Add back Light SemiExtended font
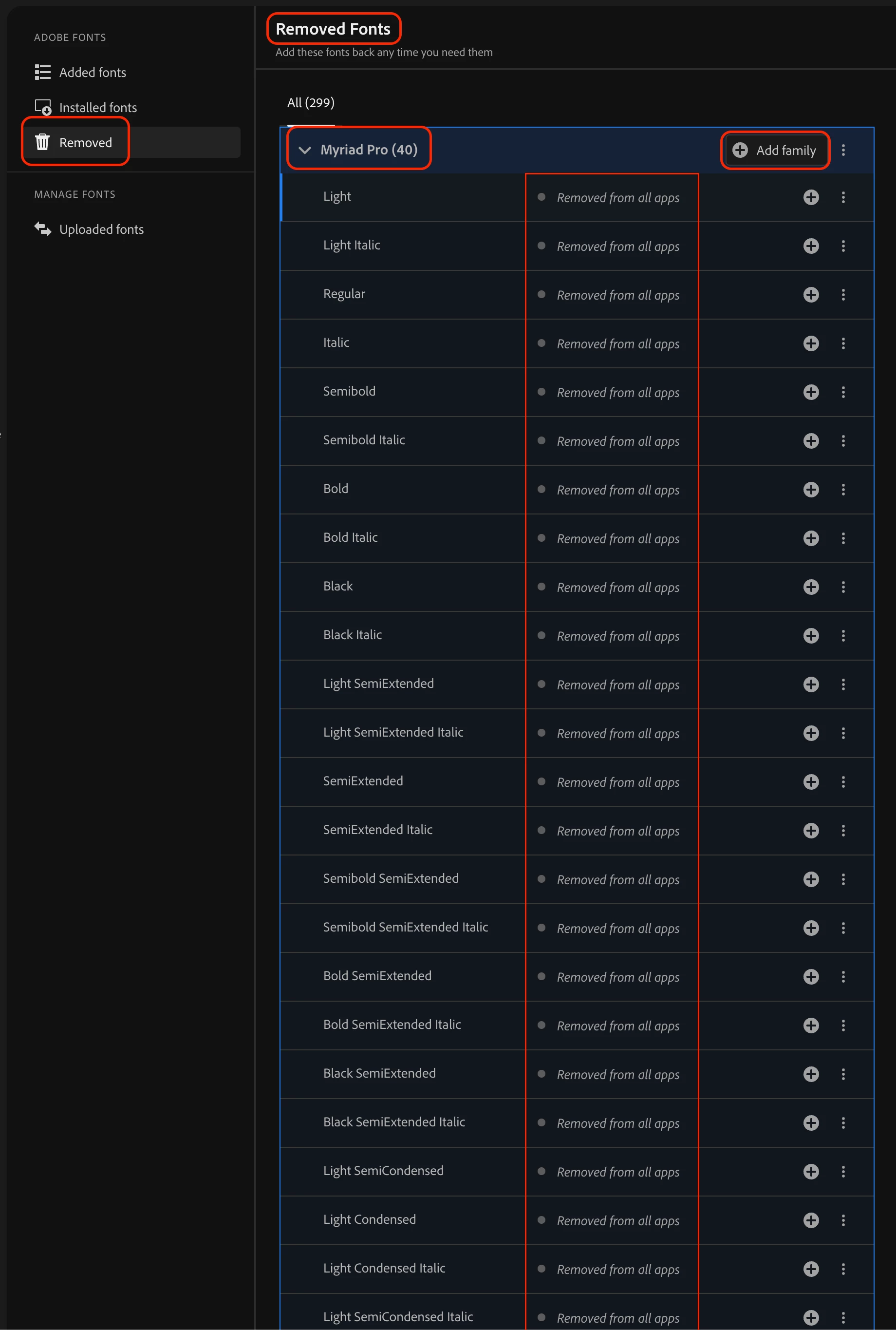This screenshot has width=896, height=1330. pos(811,684)
